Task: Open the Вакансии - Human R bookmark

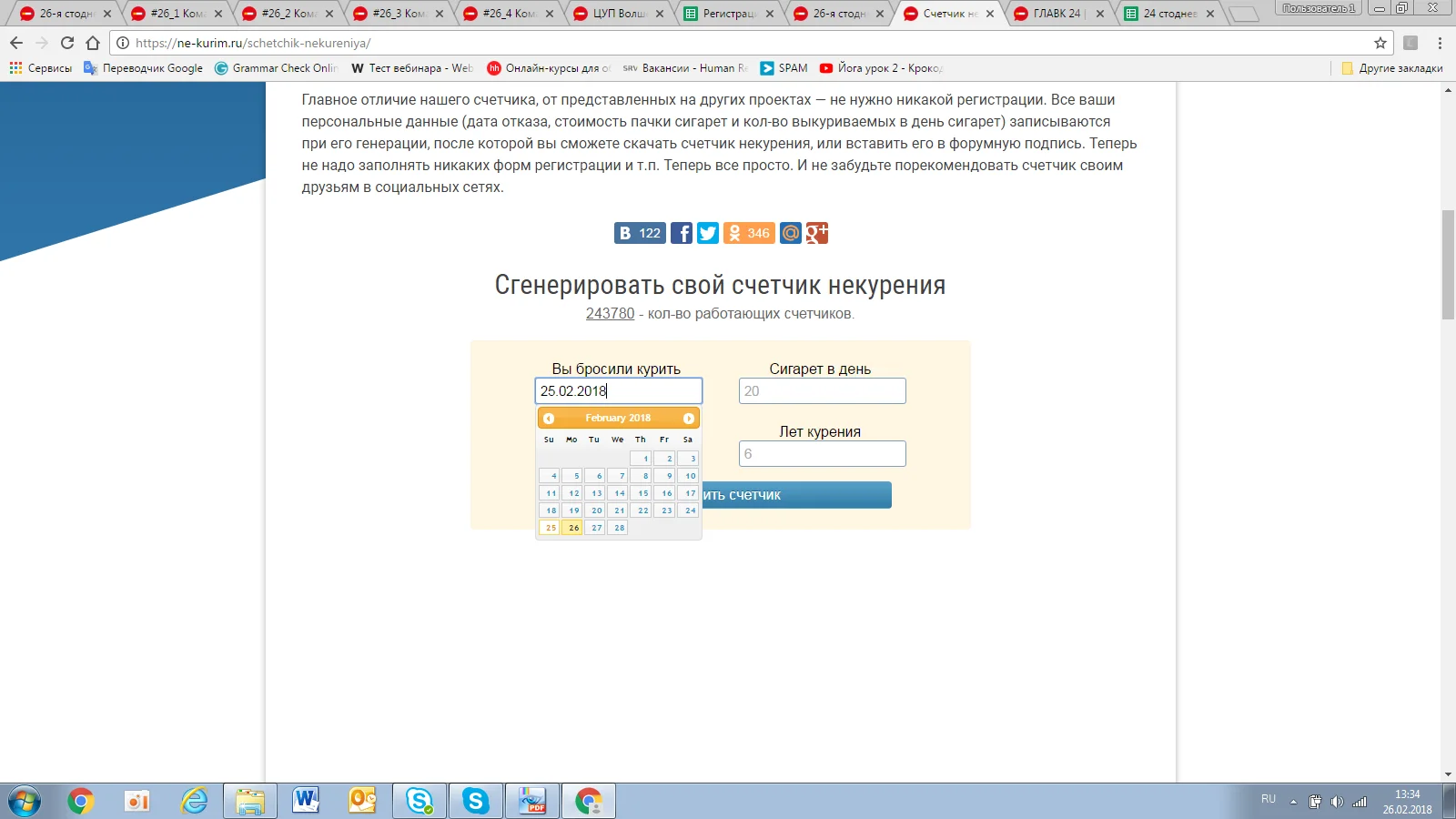Action: click(685, 68)
